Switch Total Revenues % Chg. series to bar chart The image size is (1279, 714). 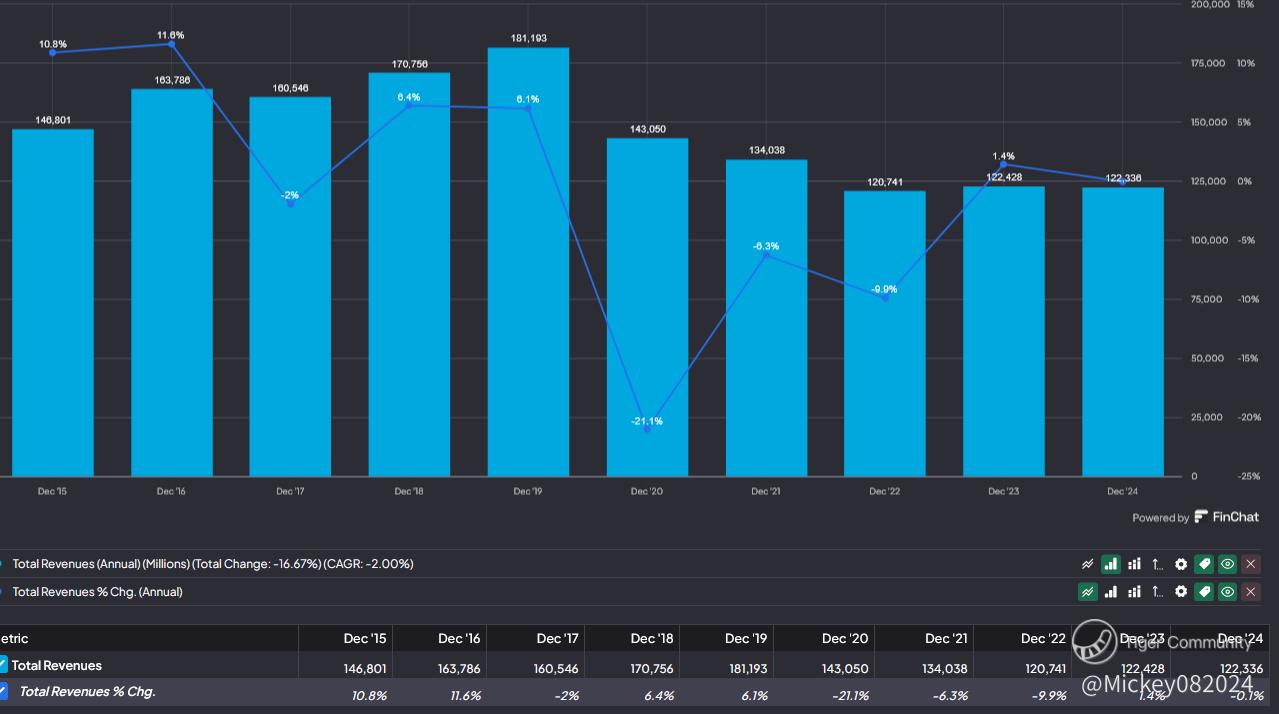point(1110,592)
